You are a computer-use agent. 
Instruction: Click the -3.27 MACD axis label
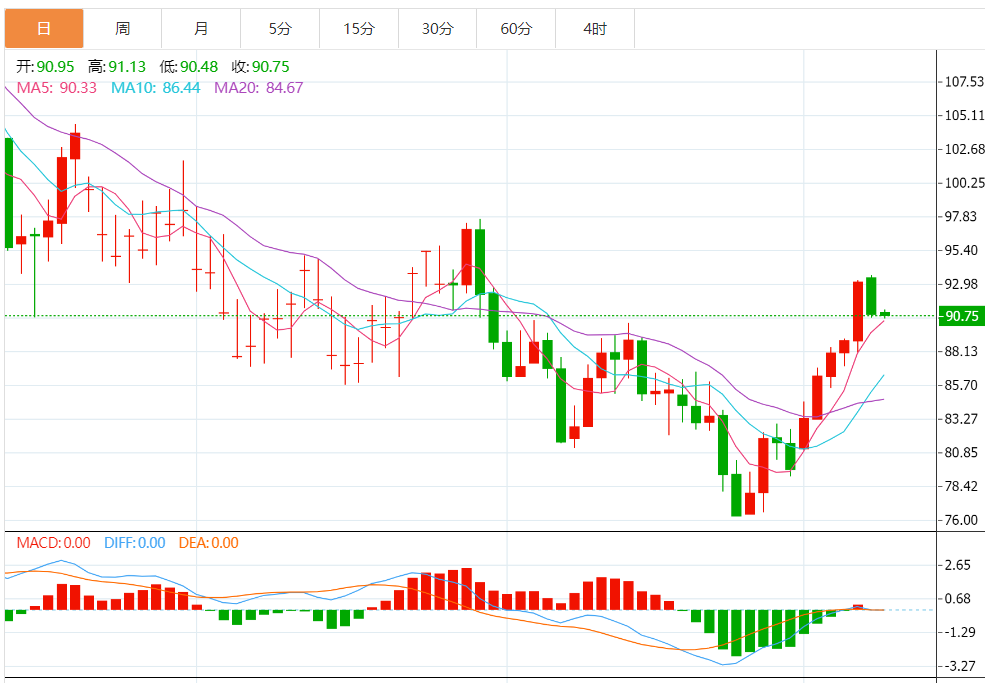coord(958,666)
